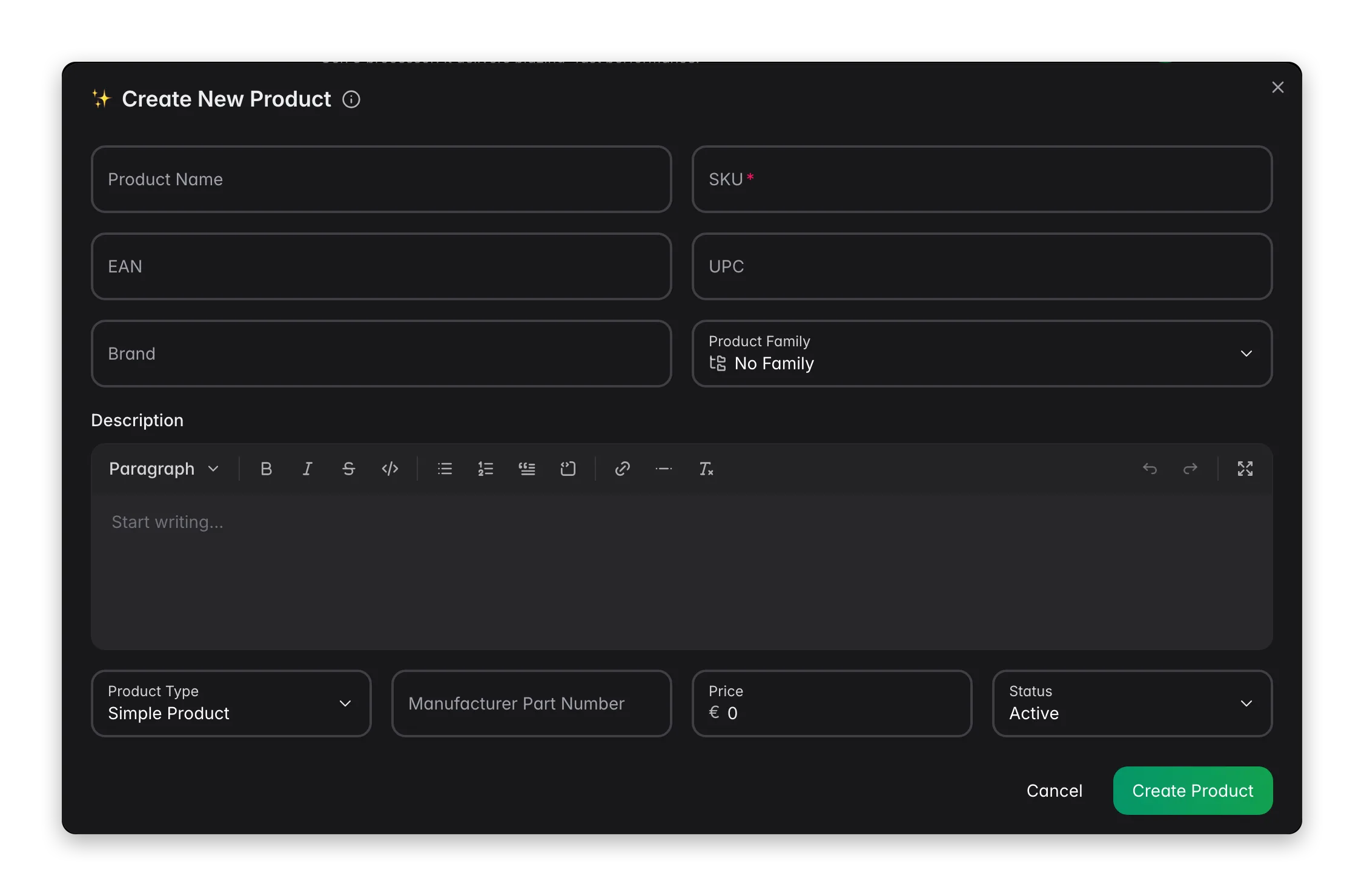Expand description editor to fullscreen

[x=1245, y=469]
